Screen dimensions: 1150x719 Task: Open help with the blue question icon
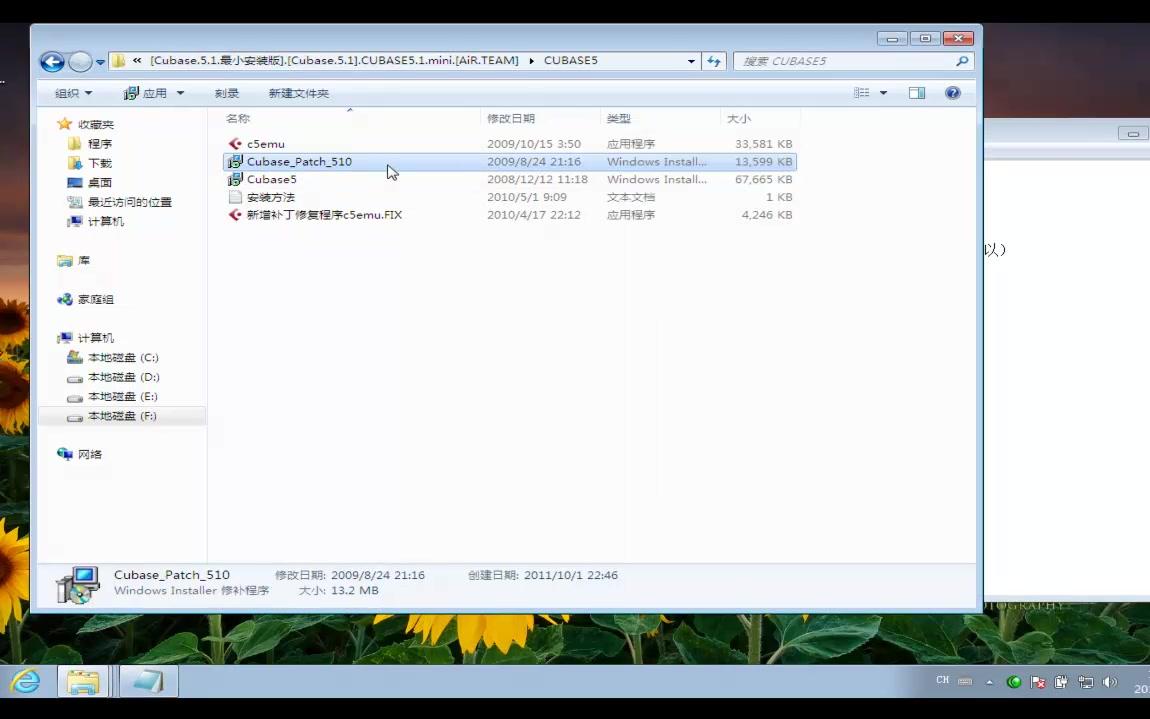point(953,92)
